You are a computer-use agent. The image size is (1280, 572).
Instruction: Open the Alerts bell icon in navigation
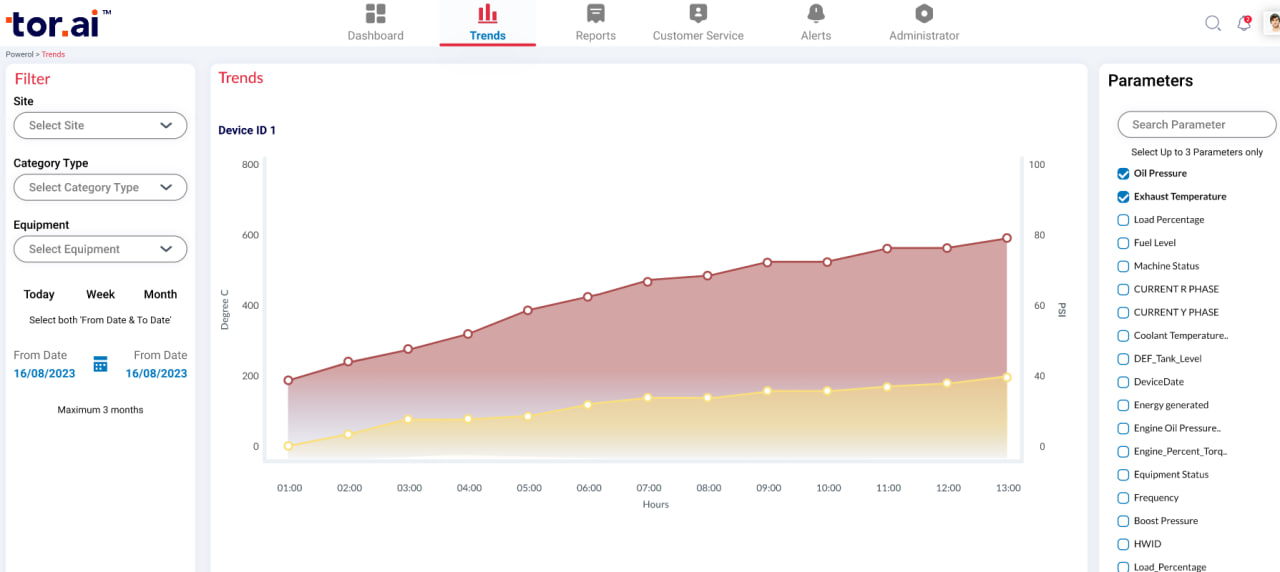(816, 13)
